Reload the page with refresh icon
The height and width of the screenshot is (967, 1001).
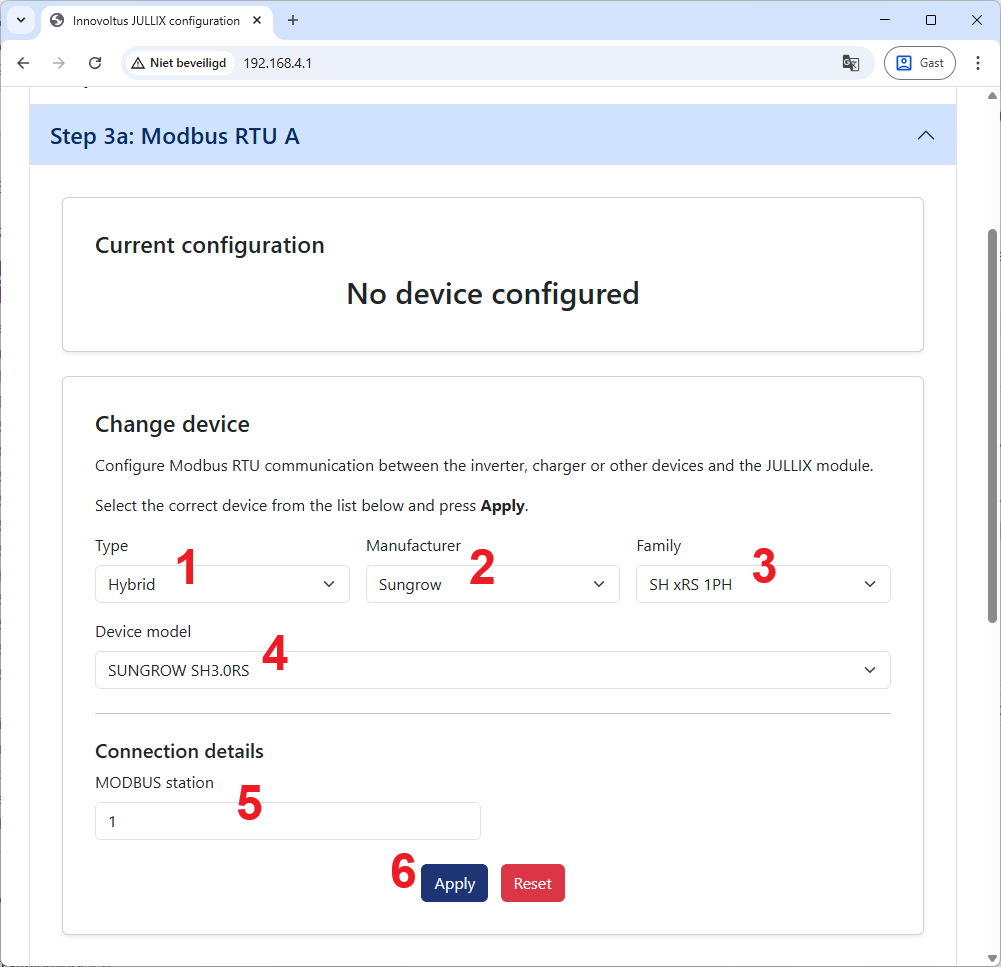point(95,63)
